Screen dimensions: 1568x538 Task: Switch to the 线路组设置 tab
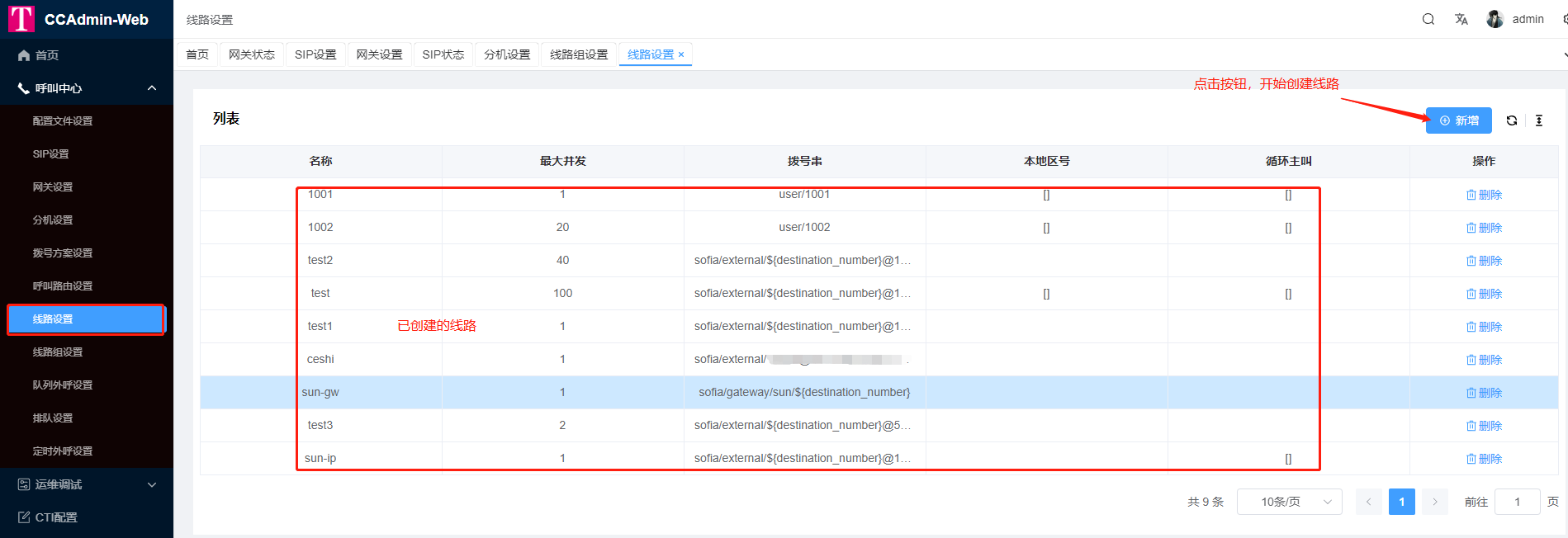578,54
